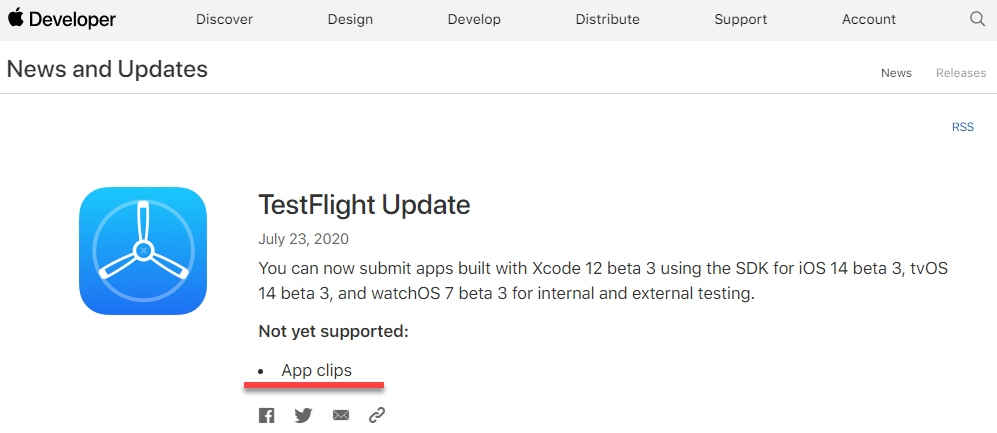The height and width of the screenshot is (433, 997).
Task: Click the Apple logo icon
Action: click(15, 18)
